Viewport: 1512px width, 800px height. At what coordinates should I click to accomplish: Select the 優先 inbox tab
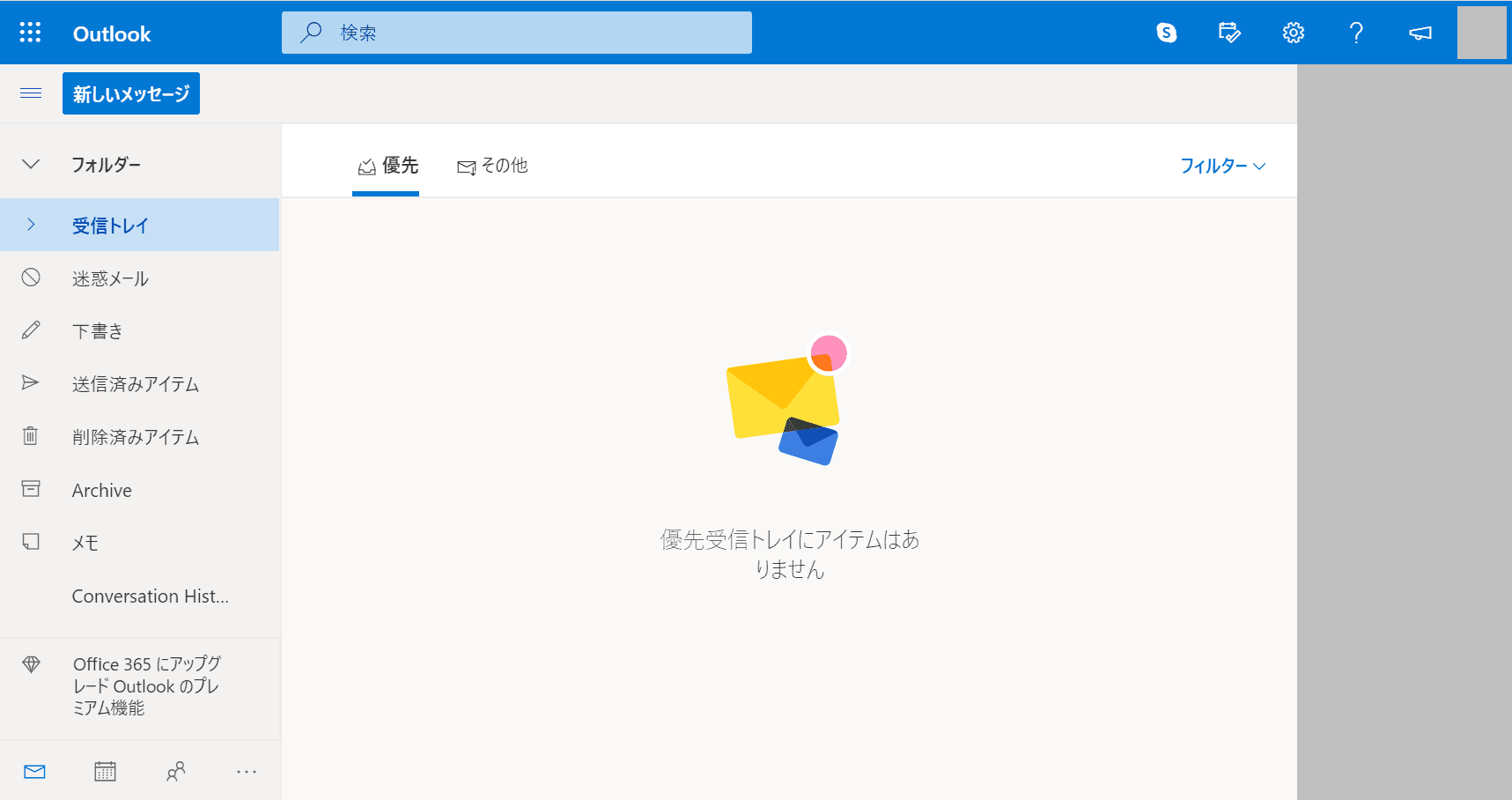[x=387, y=166]
